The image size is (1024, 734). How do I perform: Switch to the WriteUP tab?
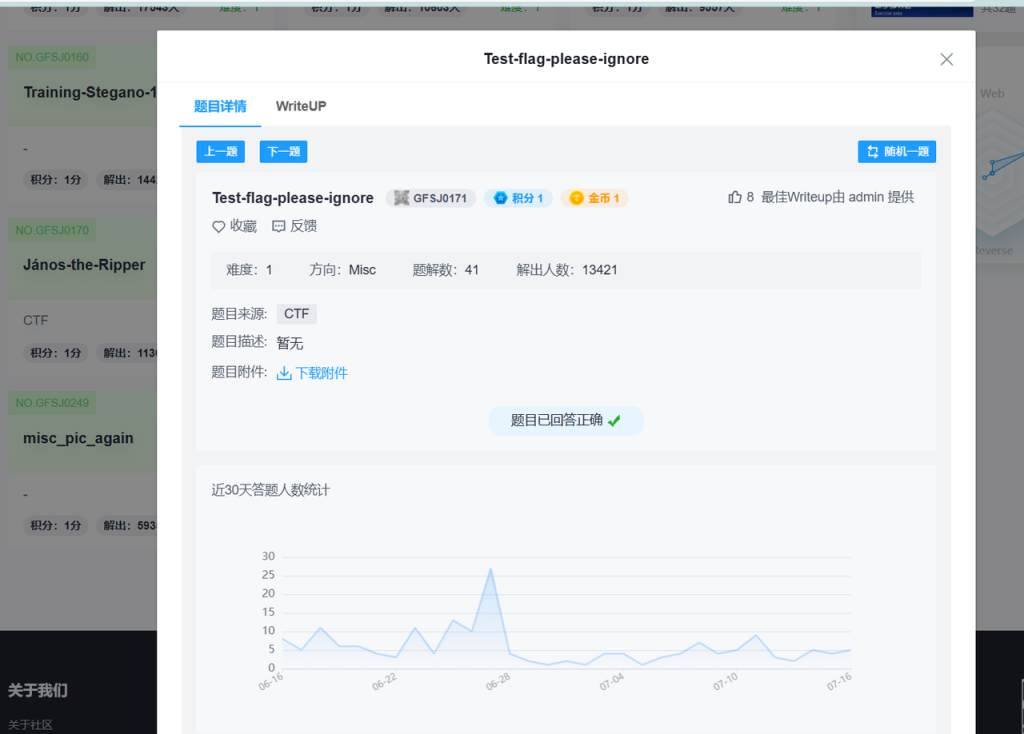click(301, 106)
